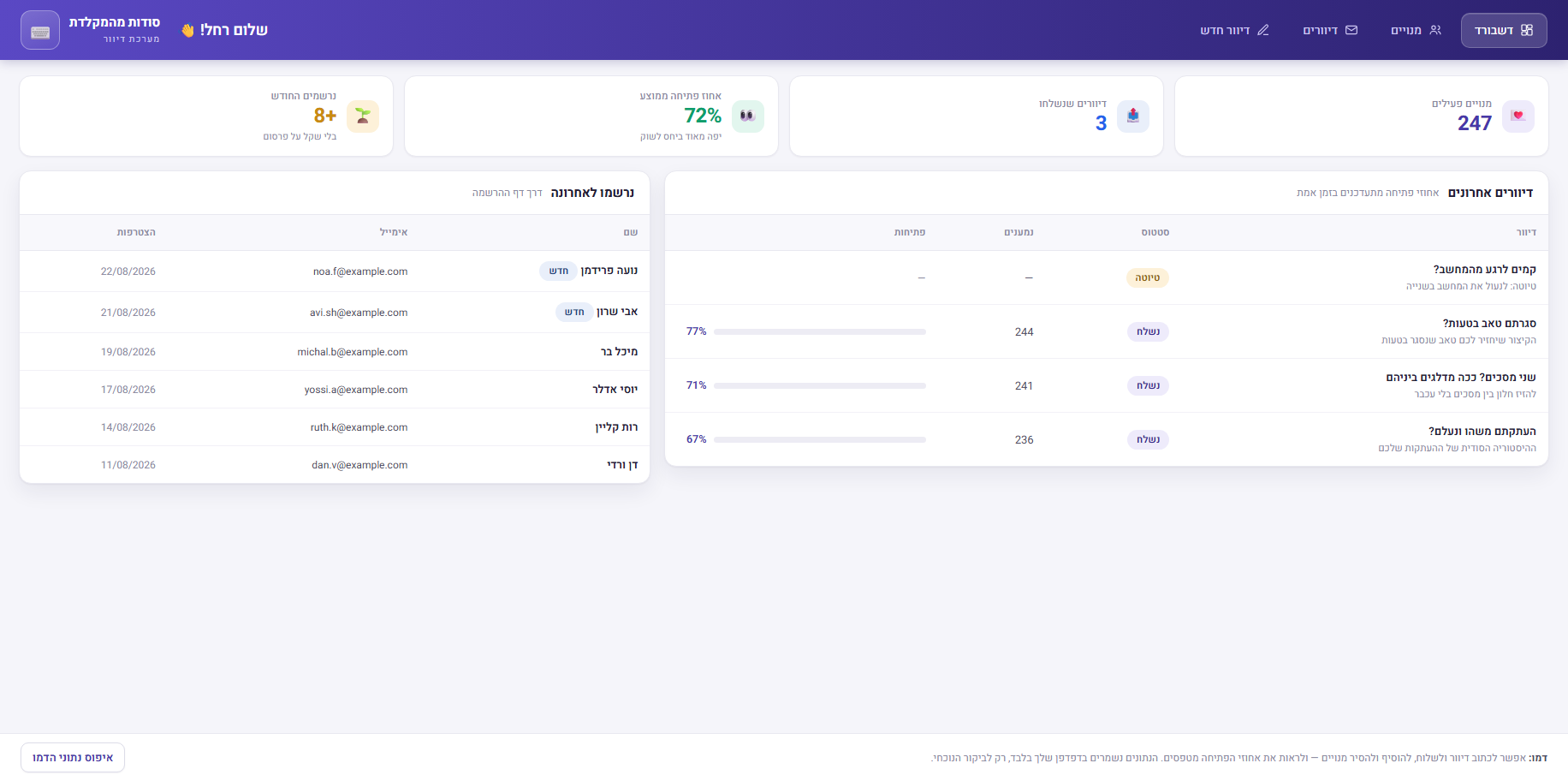Open the דשבורד dashboard tab
Image resolution: width=1568 pixels, height=781 pixels.
tap(1503, 30)
